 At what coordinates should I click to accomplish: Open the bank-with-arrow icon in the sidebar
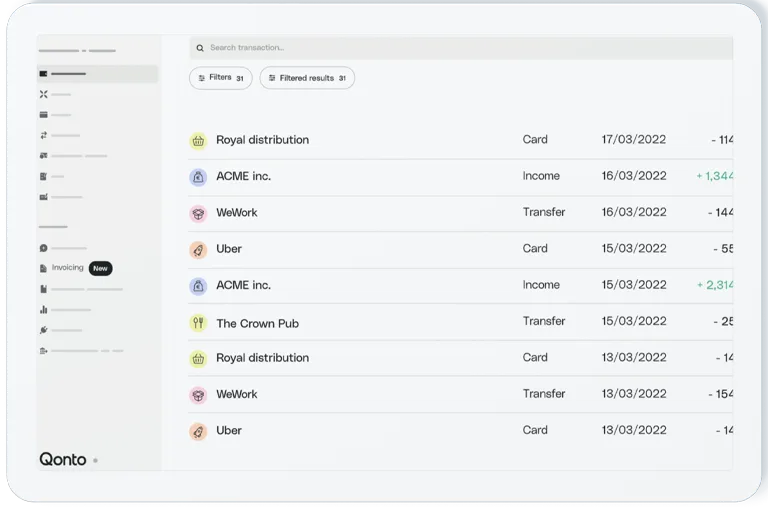44,351
